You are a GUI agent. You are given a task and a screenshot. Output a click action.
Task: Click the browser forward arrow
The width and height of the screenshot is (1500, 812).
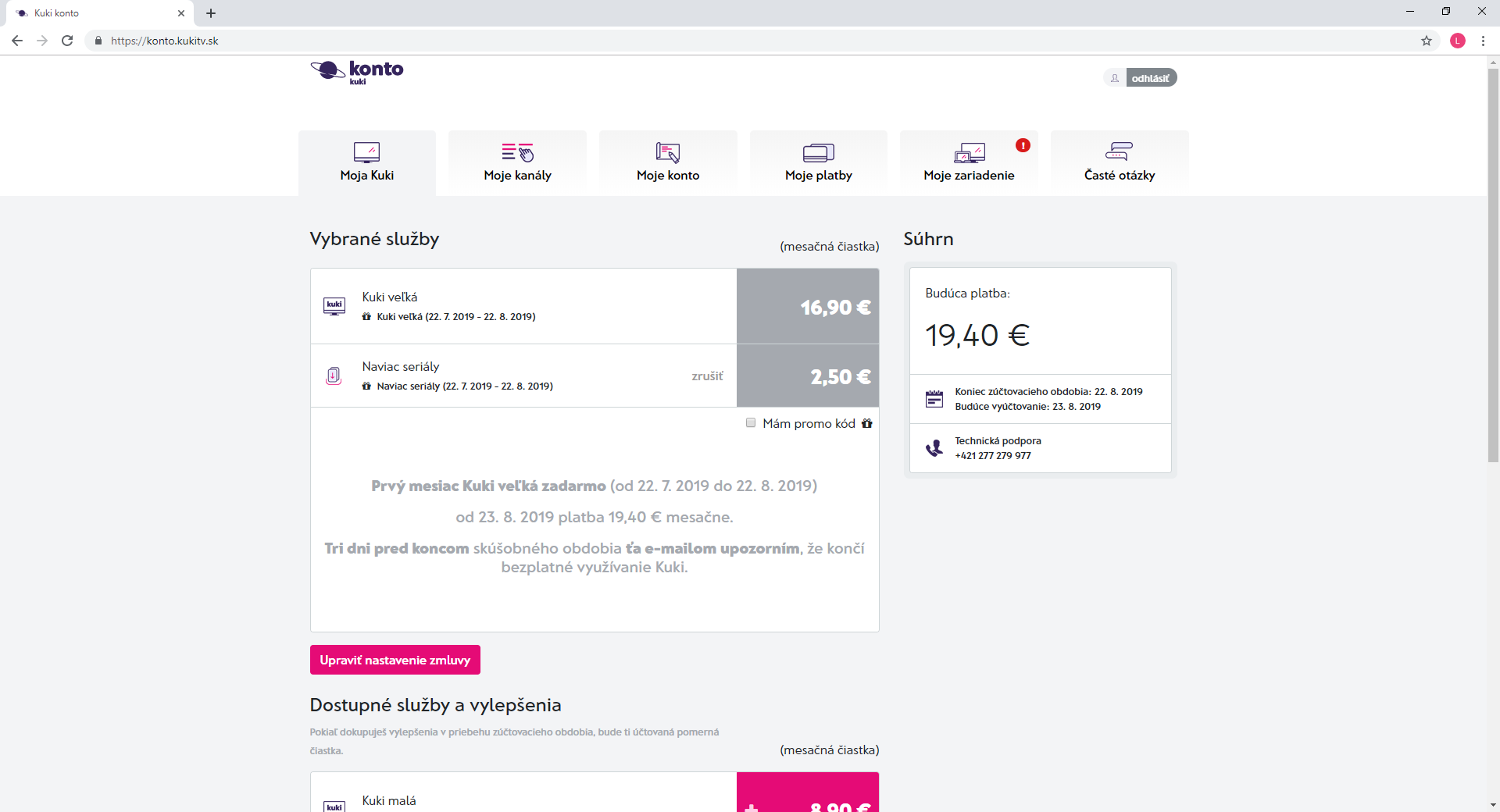coord(42,41)
